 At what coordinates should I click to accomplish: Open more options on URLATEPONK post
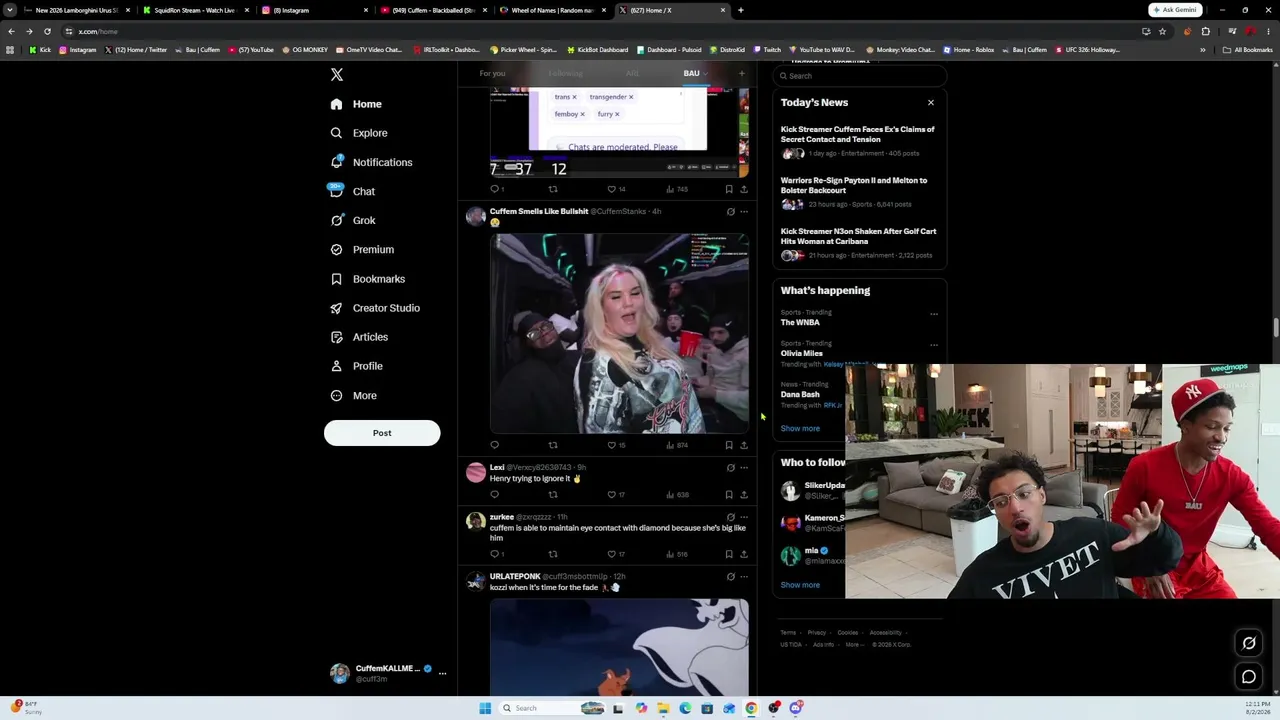(743, 577)
